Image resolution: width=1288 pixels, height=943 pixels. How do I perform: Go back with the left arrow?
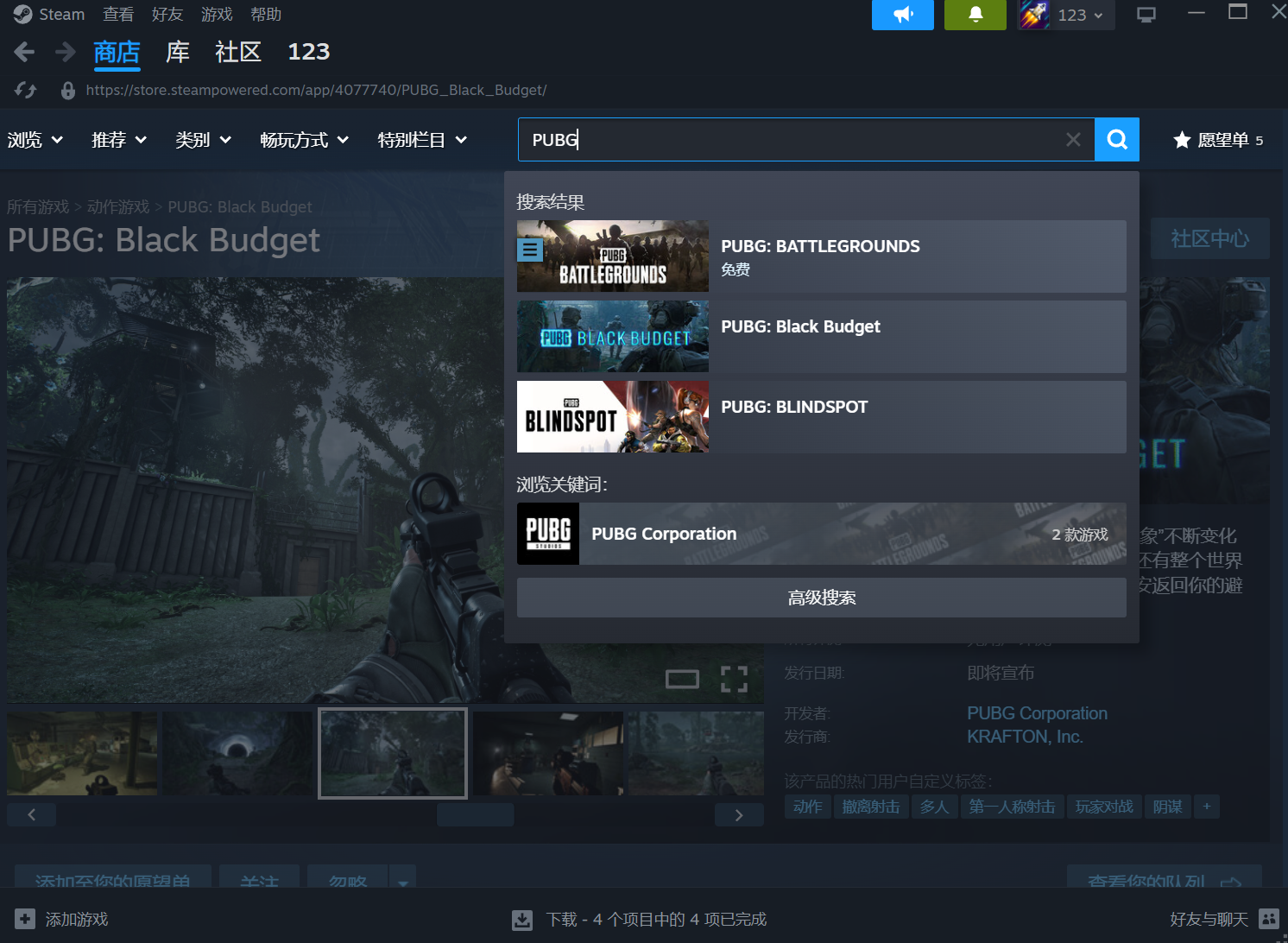tap(24, 53)
